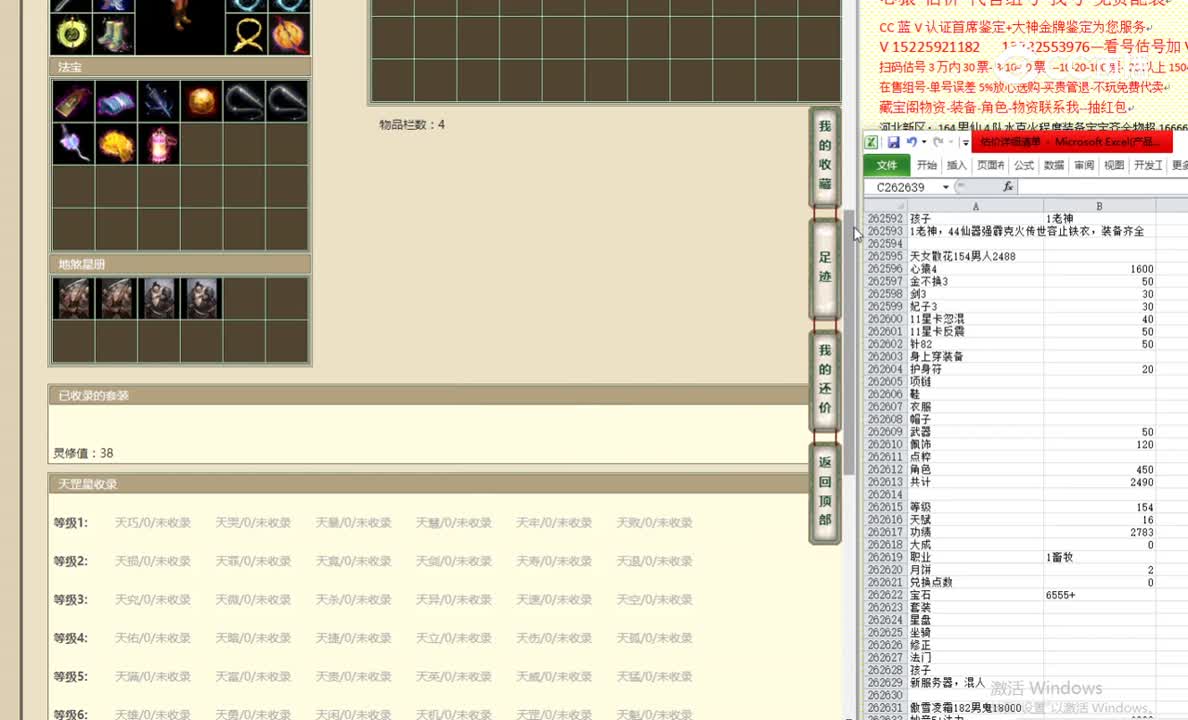The height and width of the screenshot is (720, 1188).
Task: Click value 1600 in column B
Action: pos(1099,269)
